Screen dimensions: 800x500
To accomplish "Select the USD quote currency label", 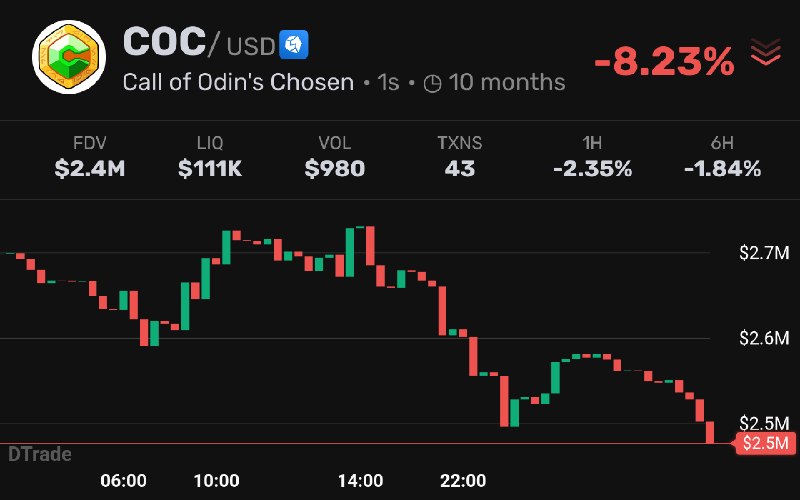I will (x=251, y=47).
